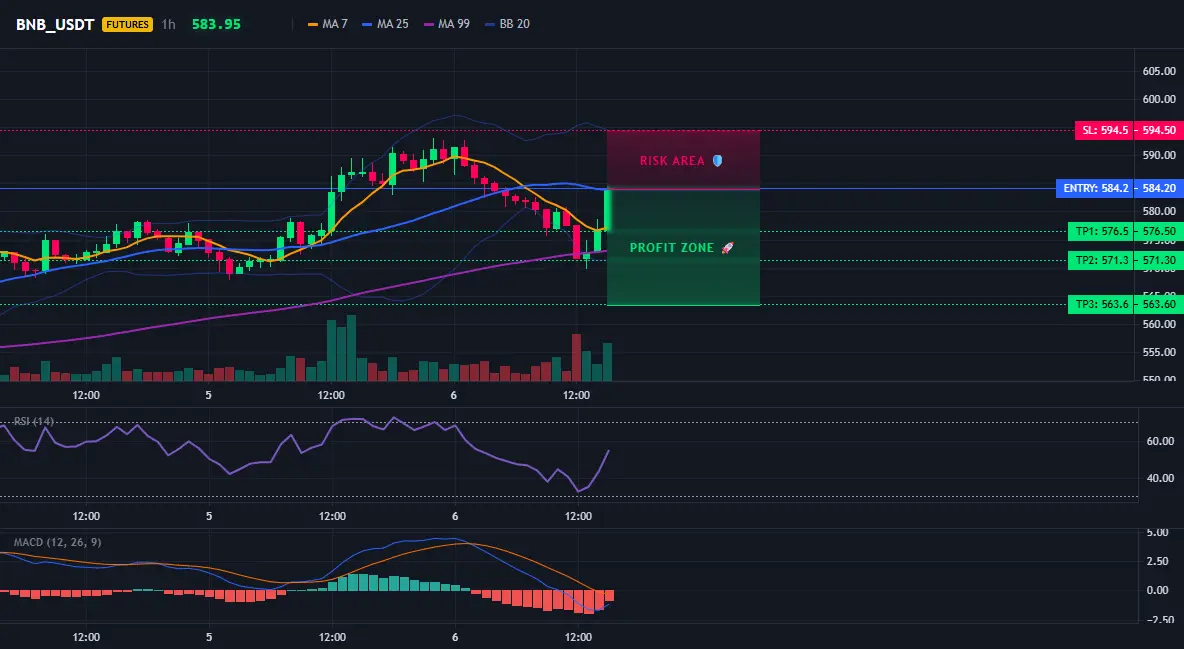1184x649 pixels.
Task: Click the latest tall green candle at entry
Action: pos(607,210)
